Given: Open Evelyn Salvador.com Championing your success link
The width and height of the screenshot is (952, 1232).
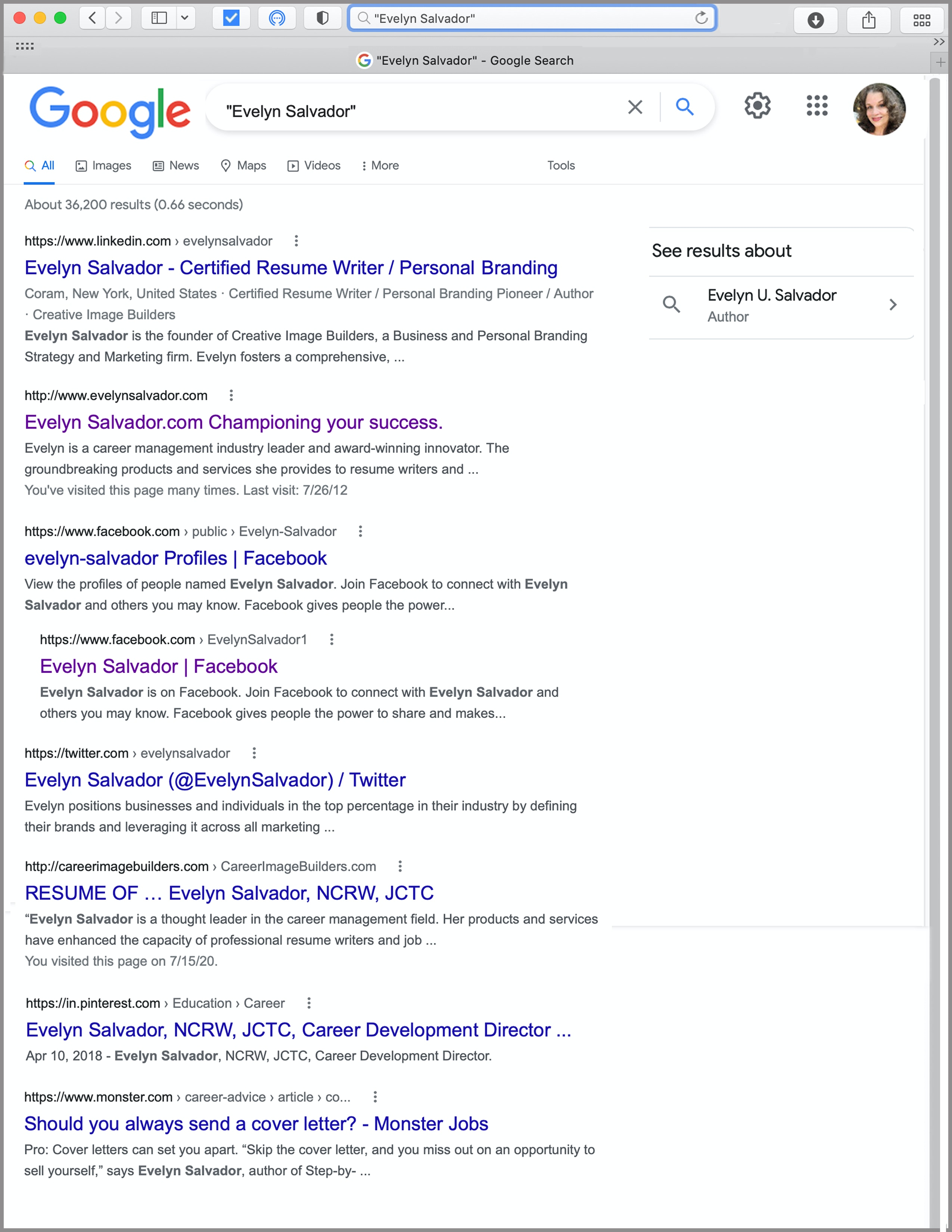Looking at the screenshot, I should [233, 422].
